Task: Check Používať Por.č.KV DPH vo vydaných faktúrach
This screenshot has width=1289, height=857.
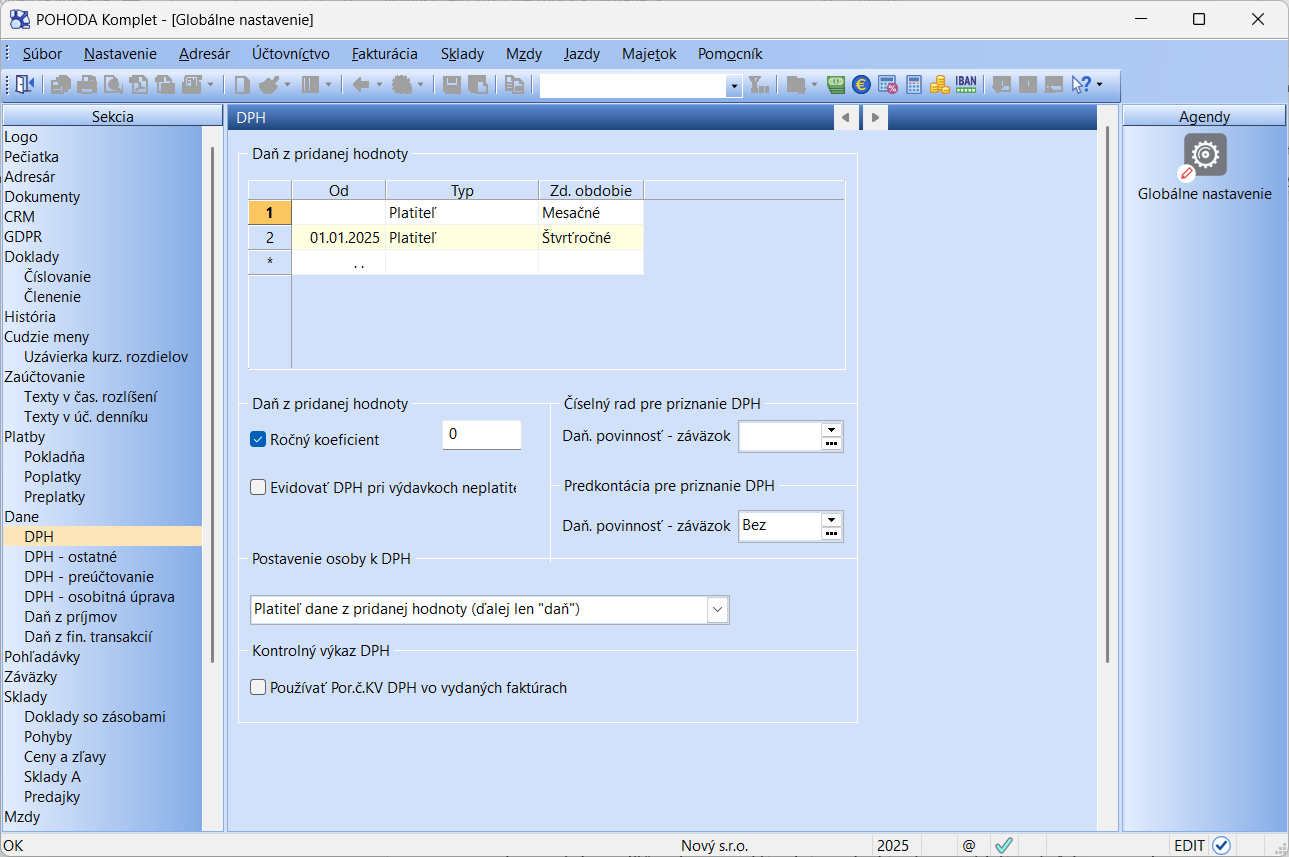Action: click(258, 688)
